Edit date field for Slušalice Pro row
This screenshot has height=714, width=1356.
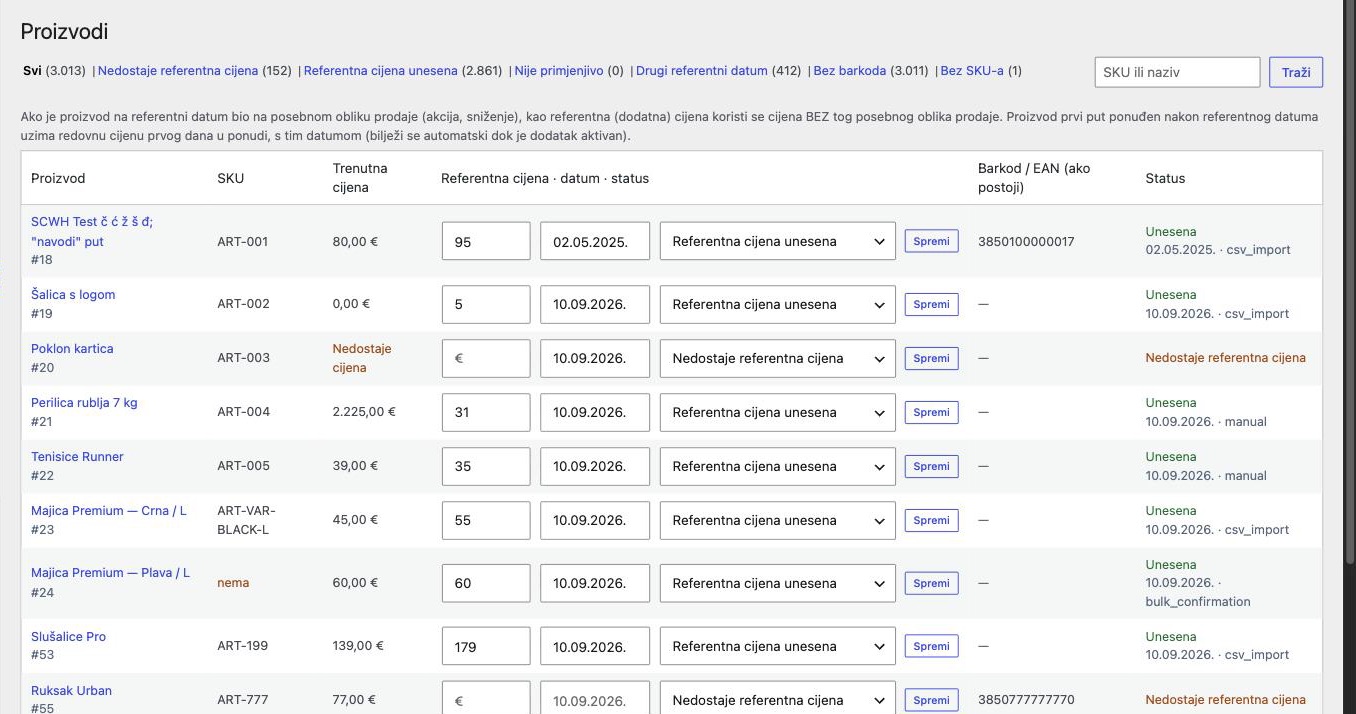click(595, 646)
